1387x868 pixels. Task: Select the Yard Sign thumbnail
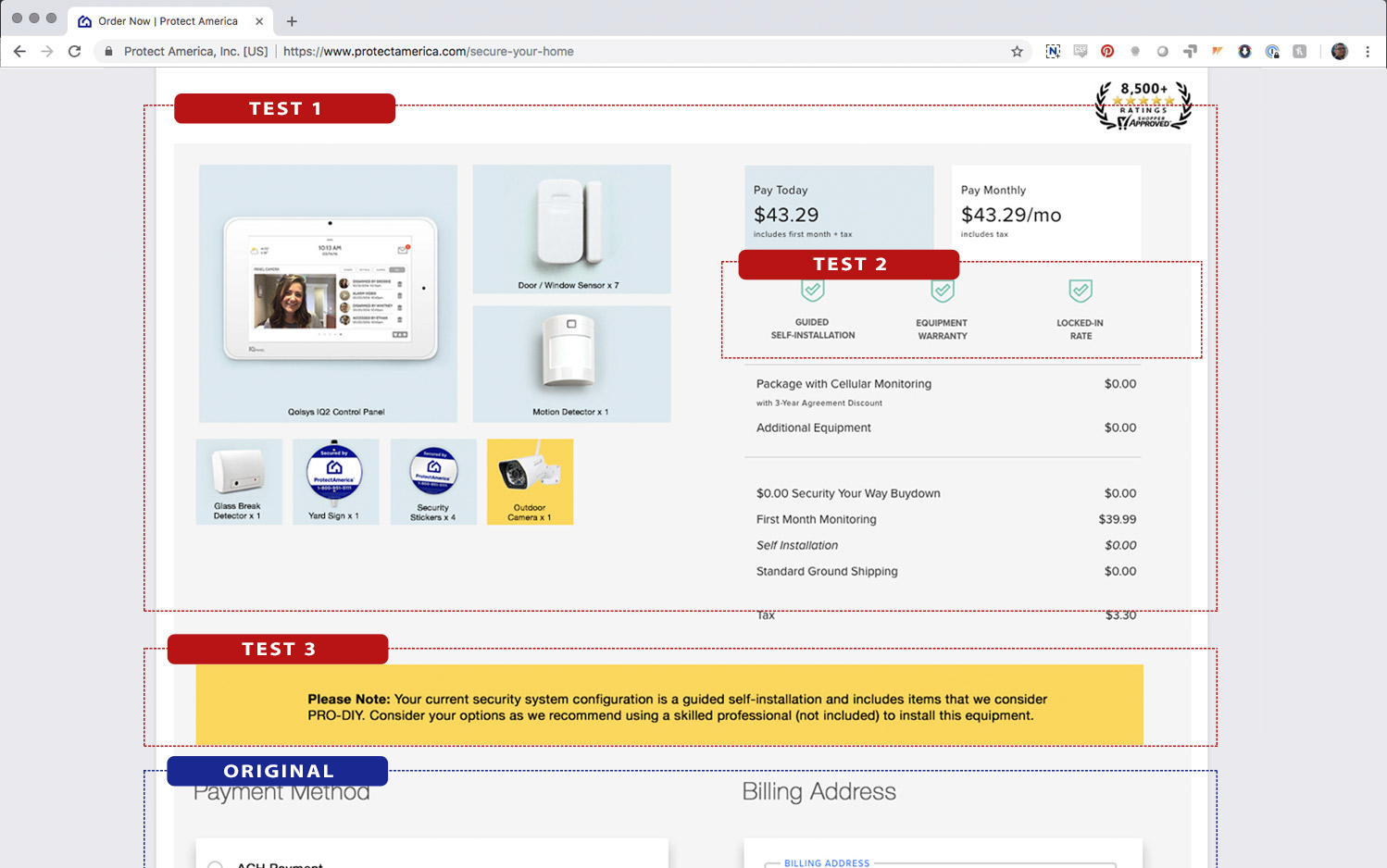tap(335, 481)
